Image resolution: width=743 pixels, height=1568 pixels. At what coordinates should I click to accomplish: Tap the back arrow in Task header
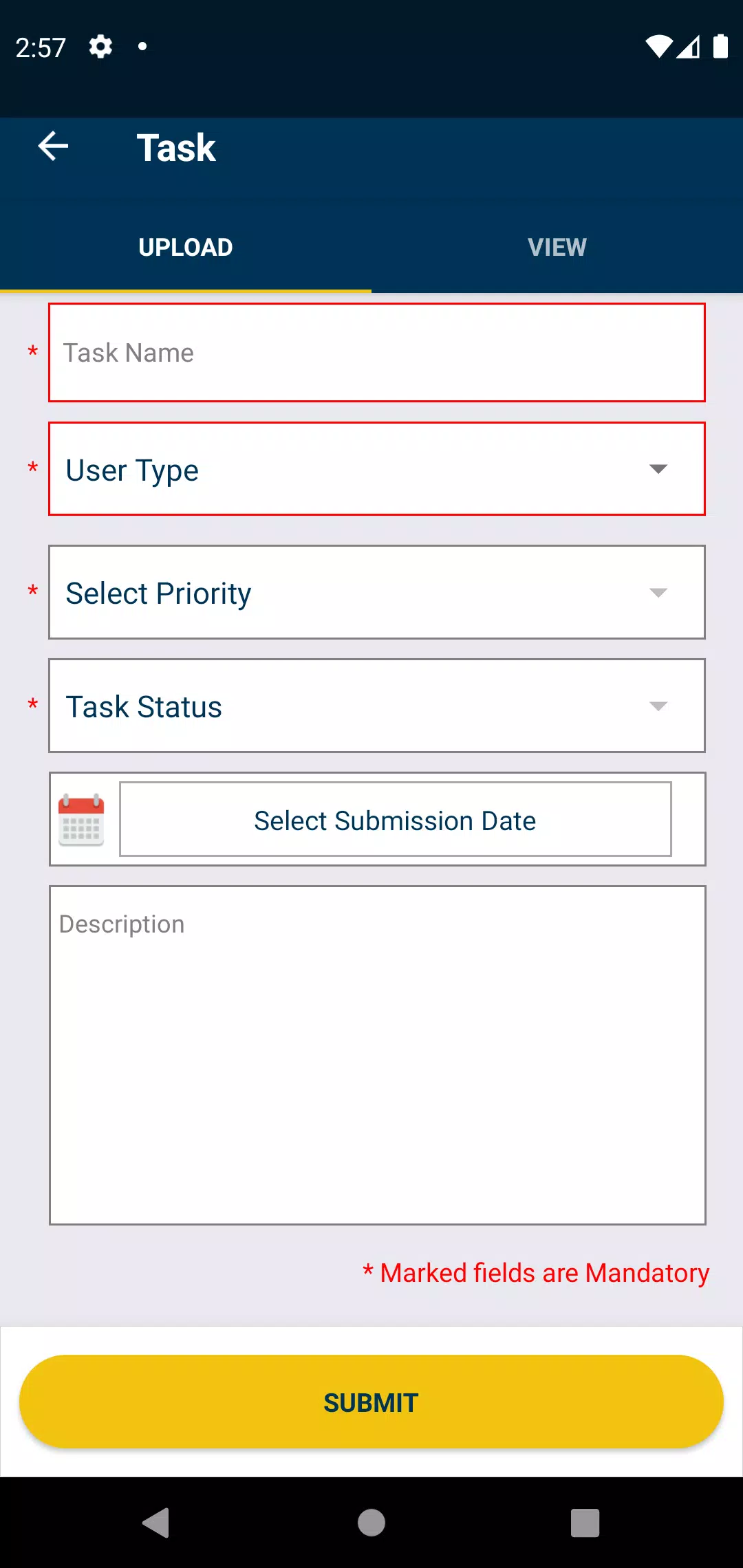click(x=53, y=146)
